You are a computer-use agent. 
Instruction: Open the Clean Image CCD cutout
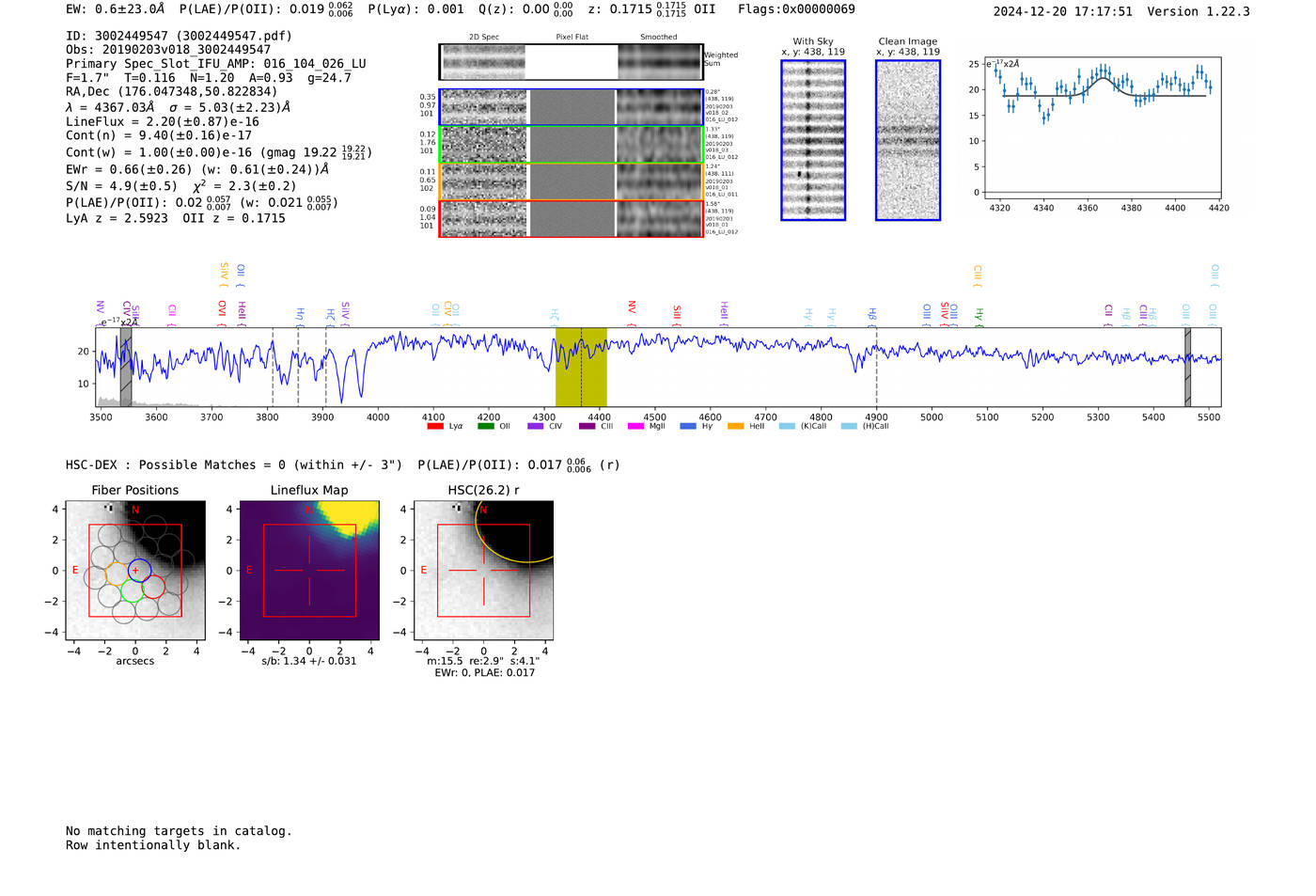click(908, 140)
